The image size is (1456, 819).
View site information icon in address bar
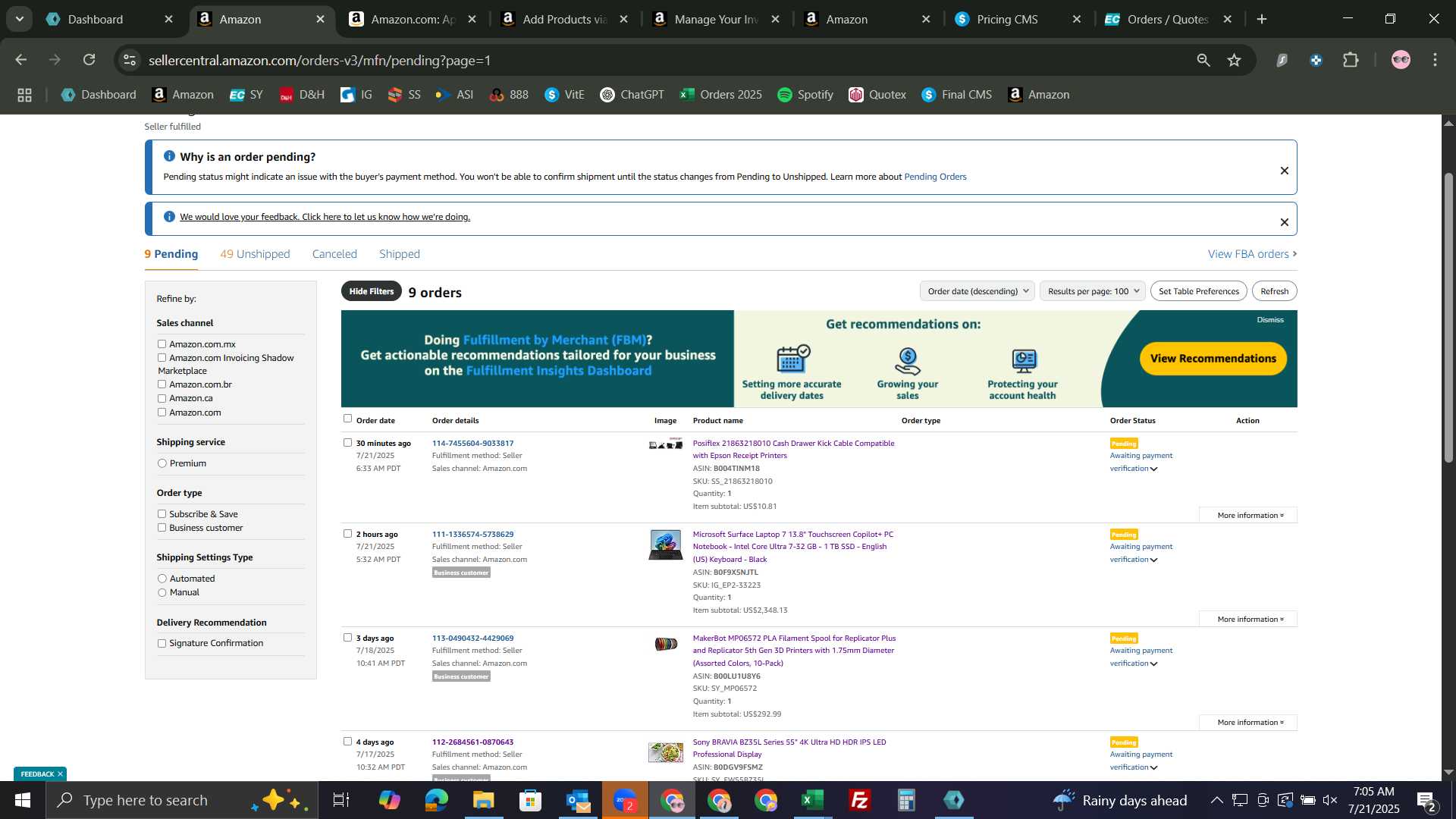130,60
